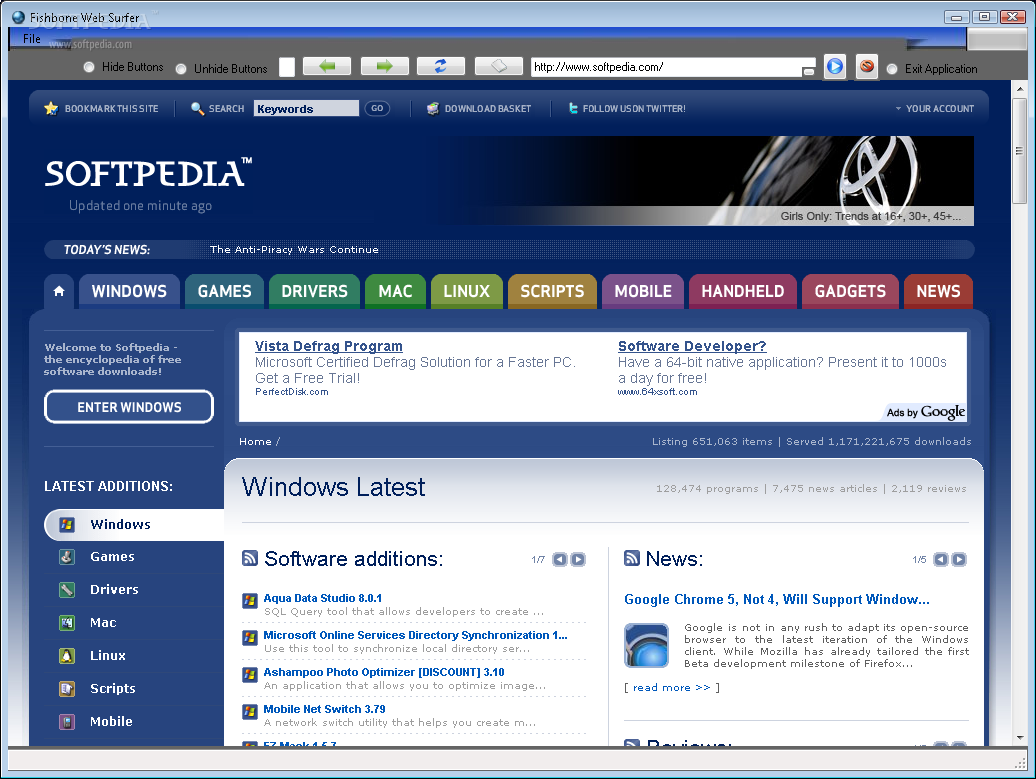Screen dimensions: 1036x779
Task: Click the red stop loading button
Action: (x=867, y=67)
